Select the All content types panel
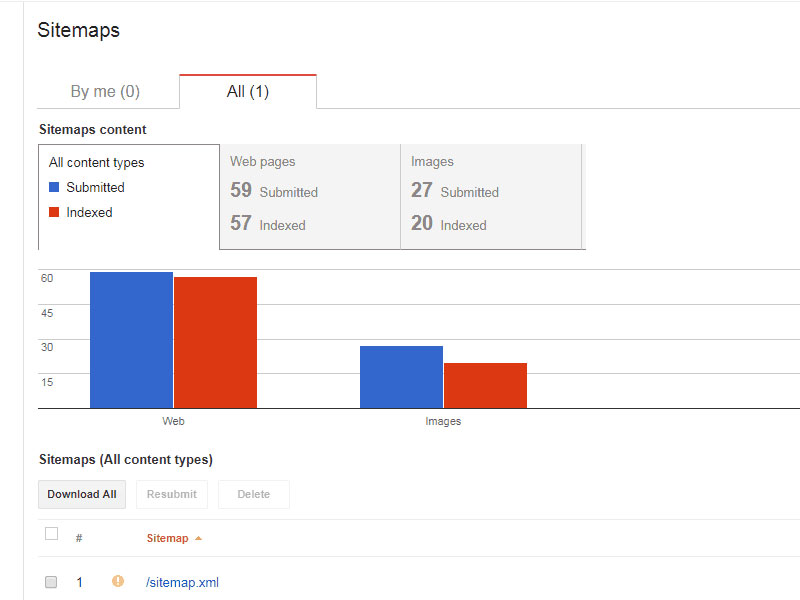The width and height of the screenshot is (800, 600). [128, 196]
